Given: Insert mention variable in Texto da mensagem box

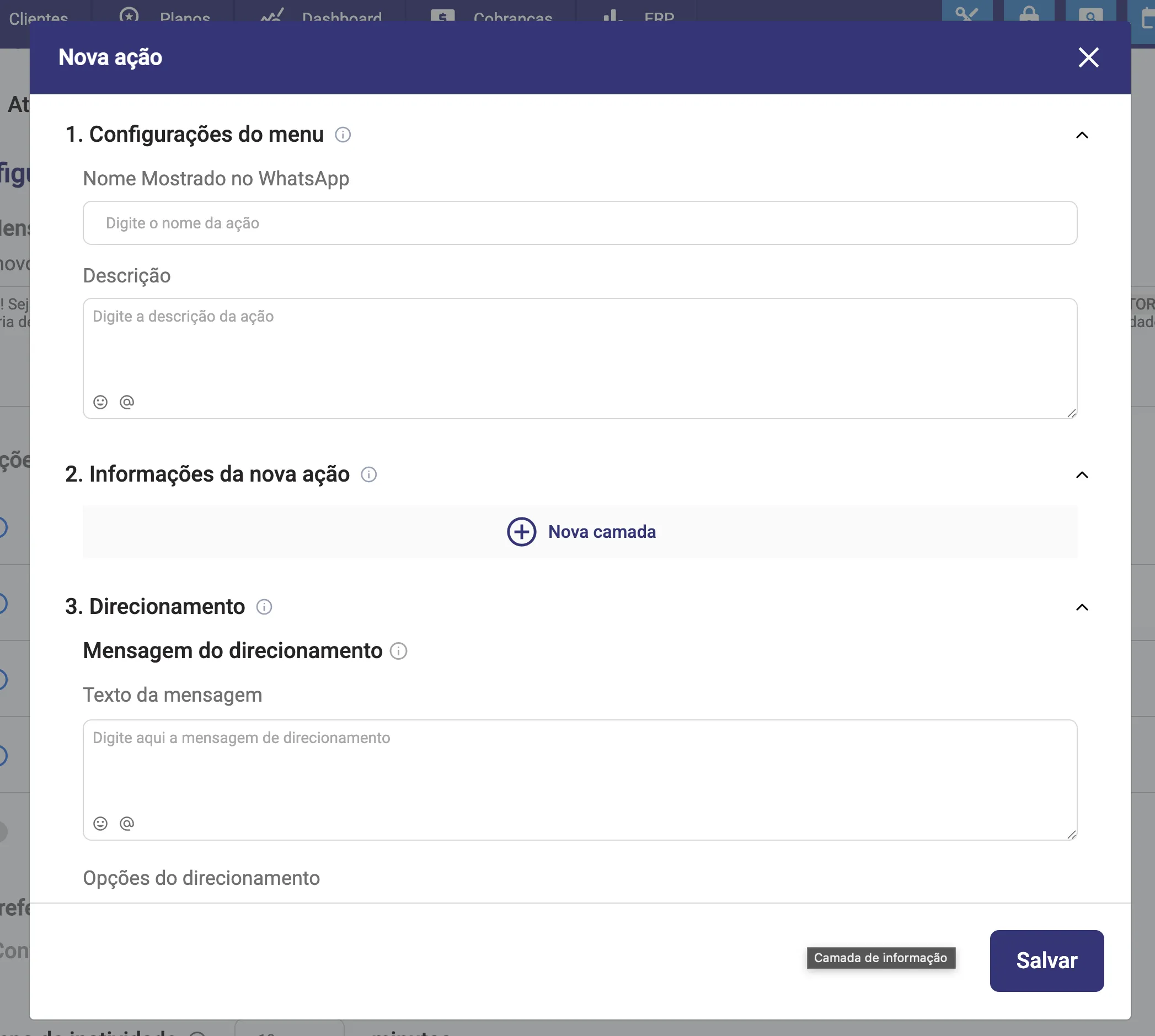Looking at the screenshot, I should (x=127, y=824).
